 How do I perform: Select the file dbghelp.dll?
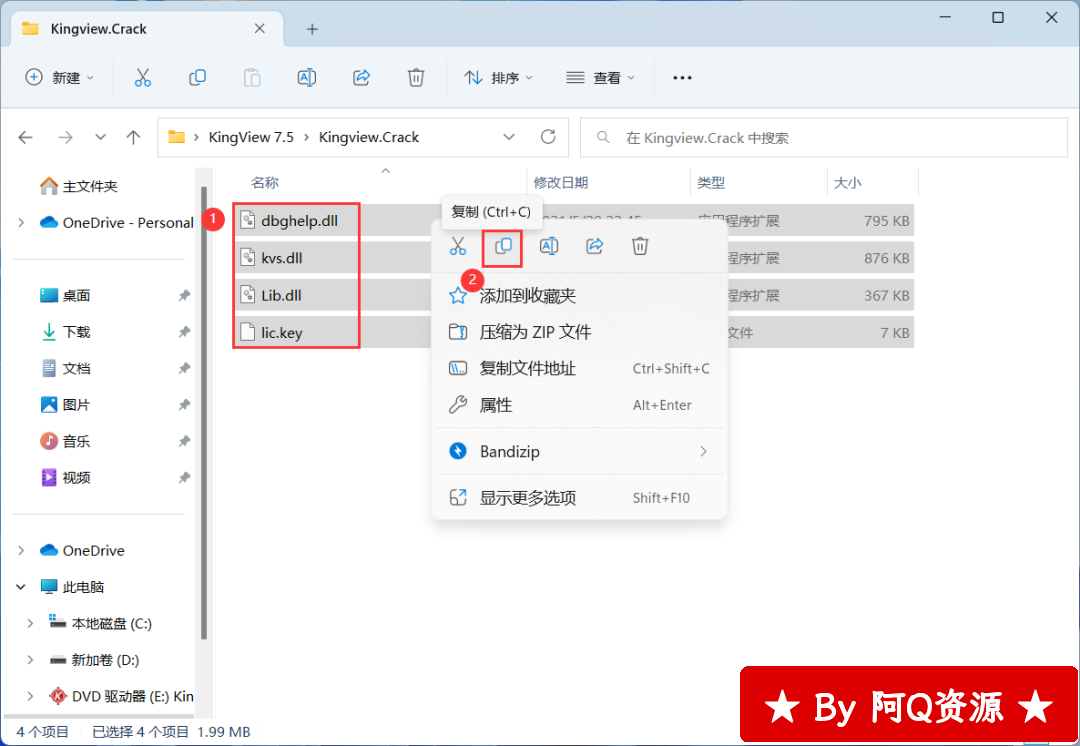pyautogui.click(x=300, y=221)
